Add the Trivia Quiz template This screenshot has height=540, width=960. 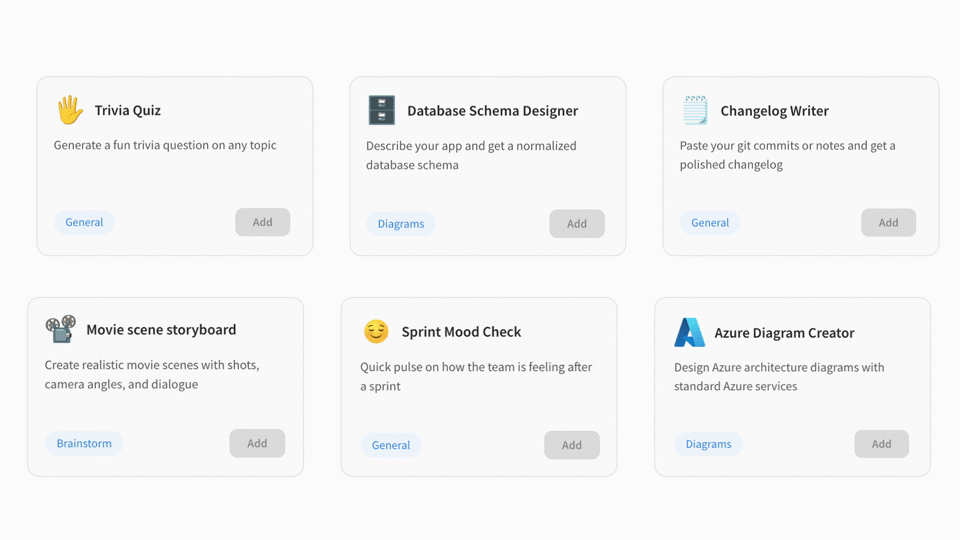tap(262, 222)
